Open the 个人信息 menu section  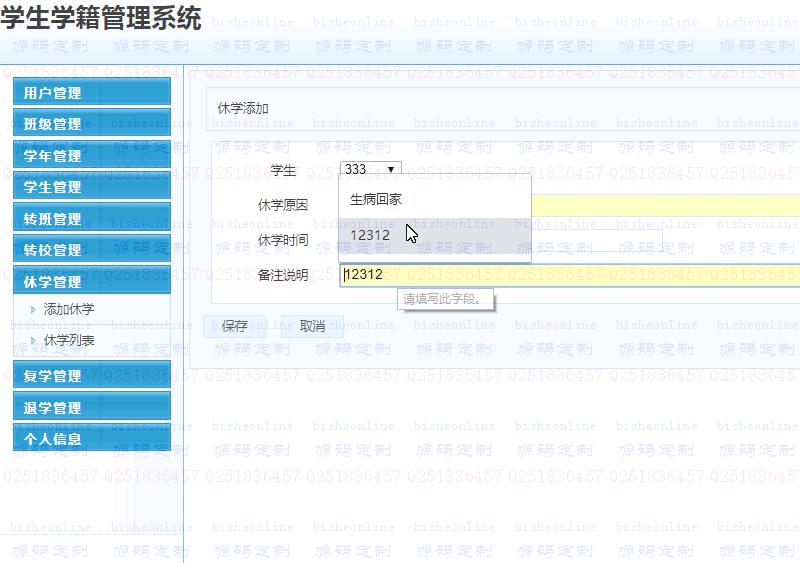click(92, 437)
